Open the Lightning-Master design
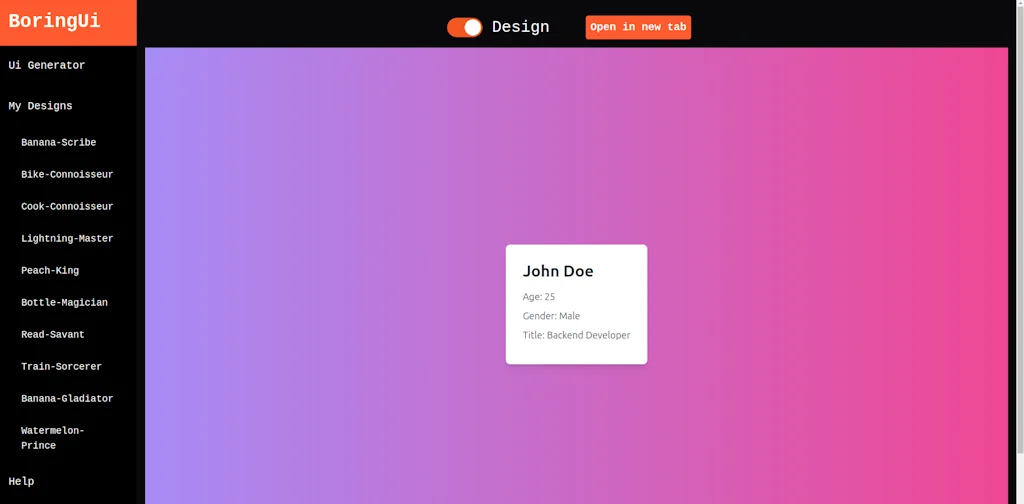Viewport: 1024px width, 504px height. point(67,239)
